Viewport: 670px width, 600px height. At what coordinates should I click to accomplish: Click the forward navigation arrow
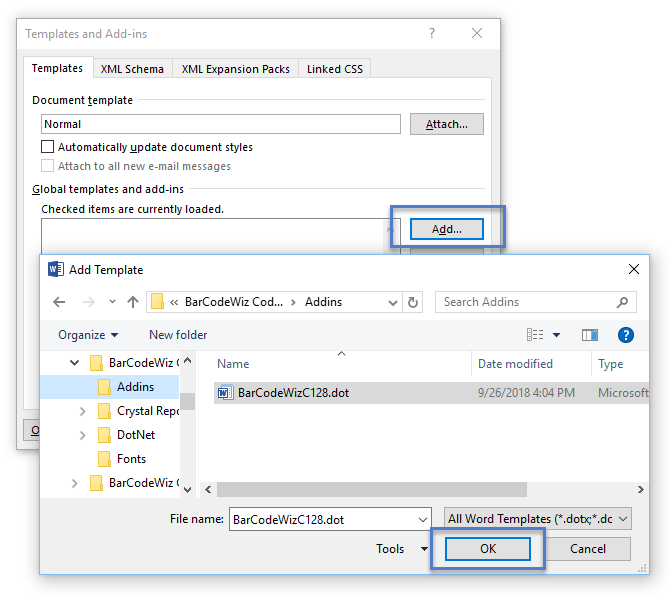tap(88, 302)
